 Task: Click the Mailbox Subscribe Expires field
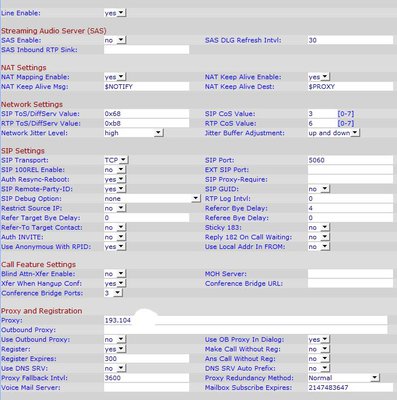coord(350,388)
